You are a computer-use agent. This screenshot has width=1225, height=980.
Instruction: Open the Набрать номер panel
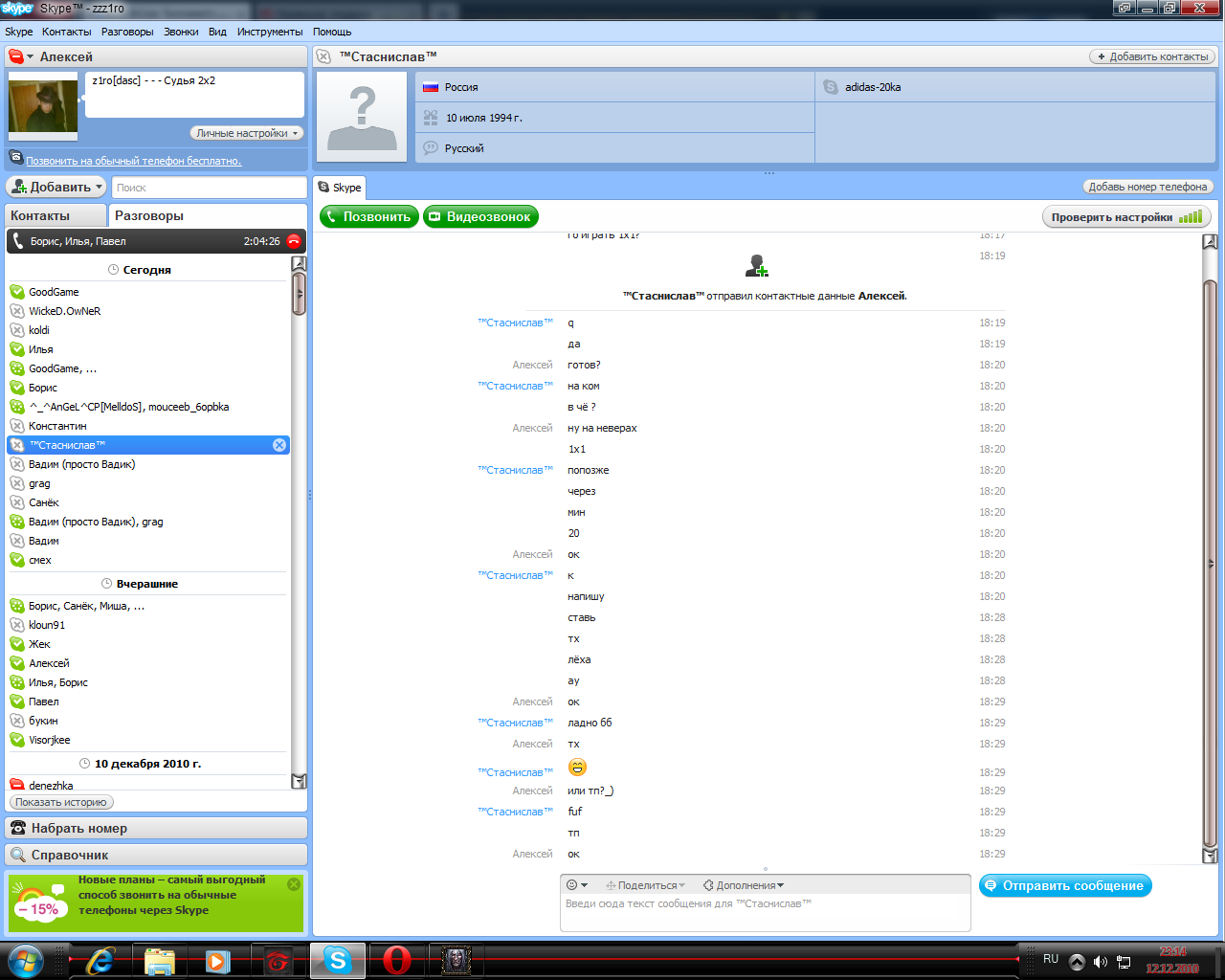pos(157,828)
